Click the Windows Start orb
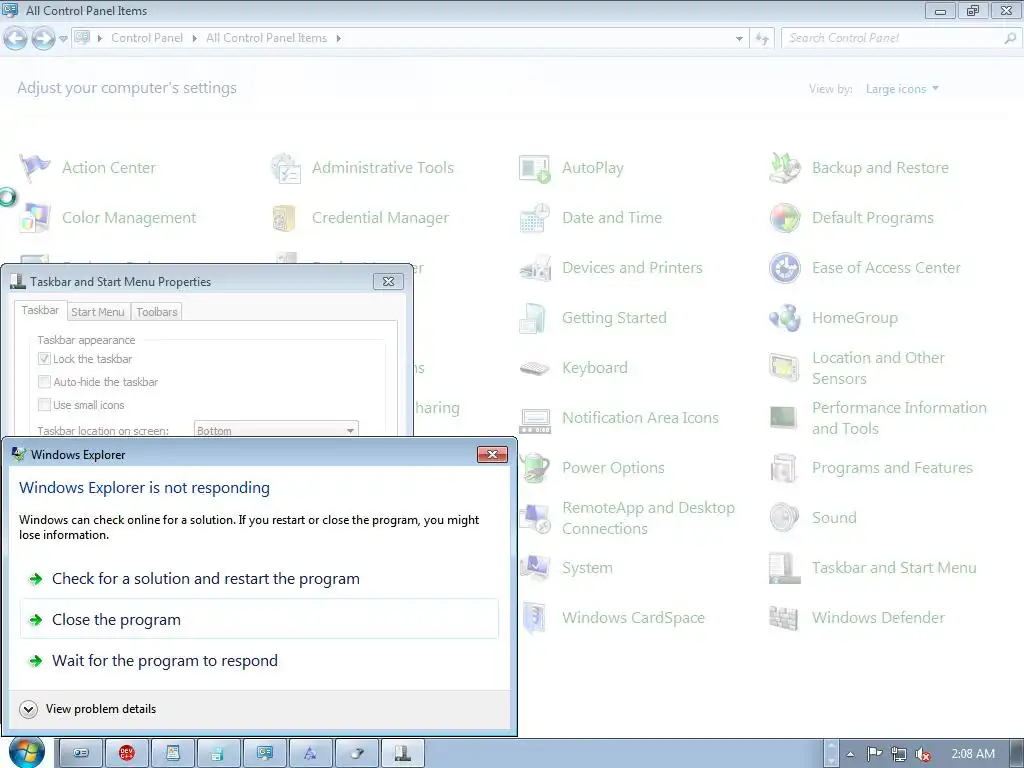1024x768 pixels. coord(26,752)
